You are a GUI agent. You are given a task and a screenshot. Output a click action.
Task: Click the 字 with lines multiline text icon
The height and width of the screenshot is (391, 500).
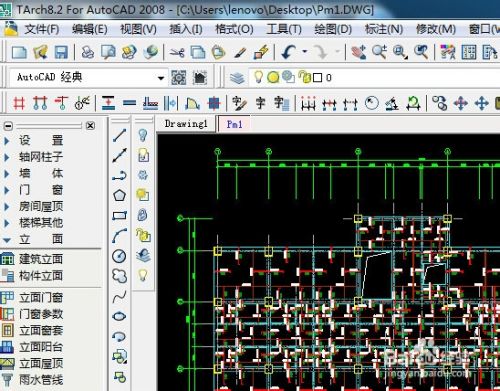(x=282, y=103)
